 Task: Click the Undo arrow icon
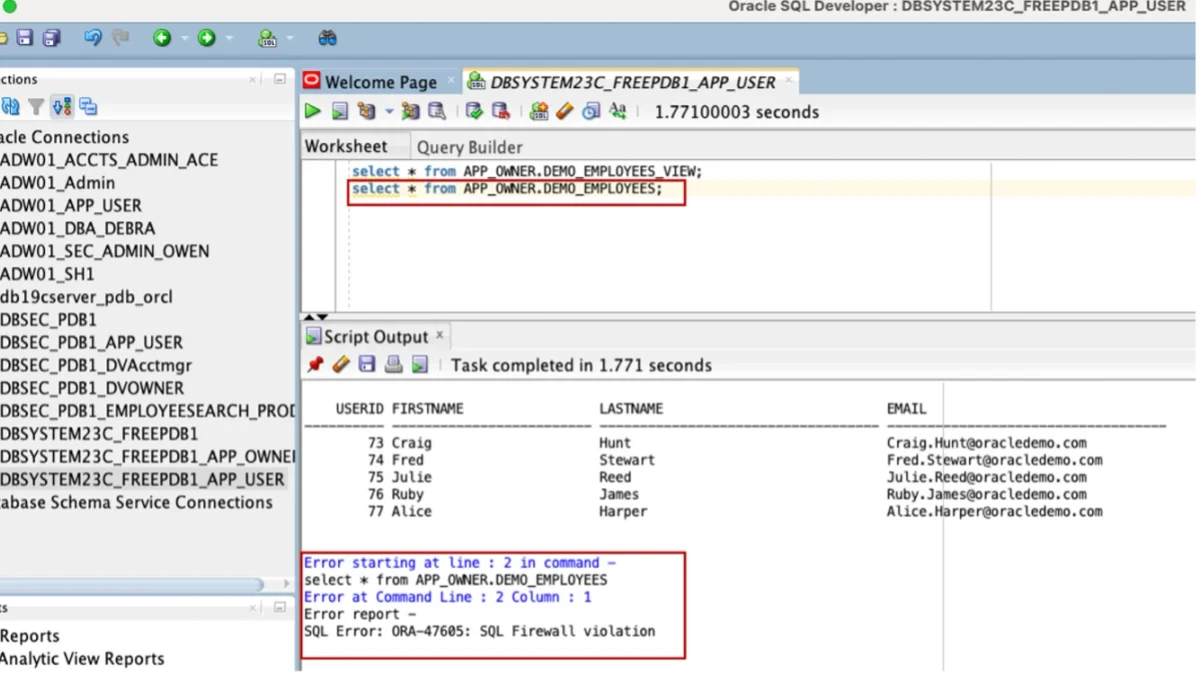[x=93, y=38]
